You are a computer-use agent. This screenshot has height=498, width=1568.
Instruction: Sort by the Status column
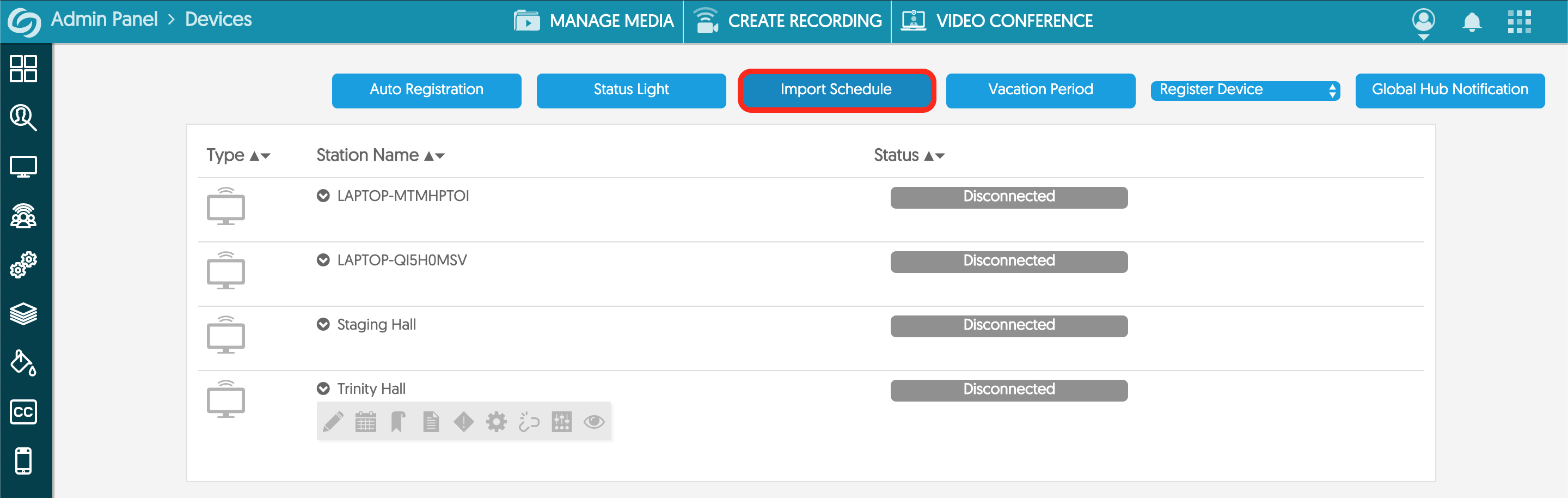(x=909, y=155)
